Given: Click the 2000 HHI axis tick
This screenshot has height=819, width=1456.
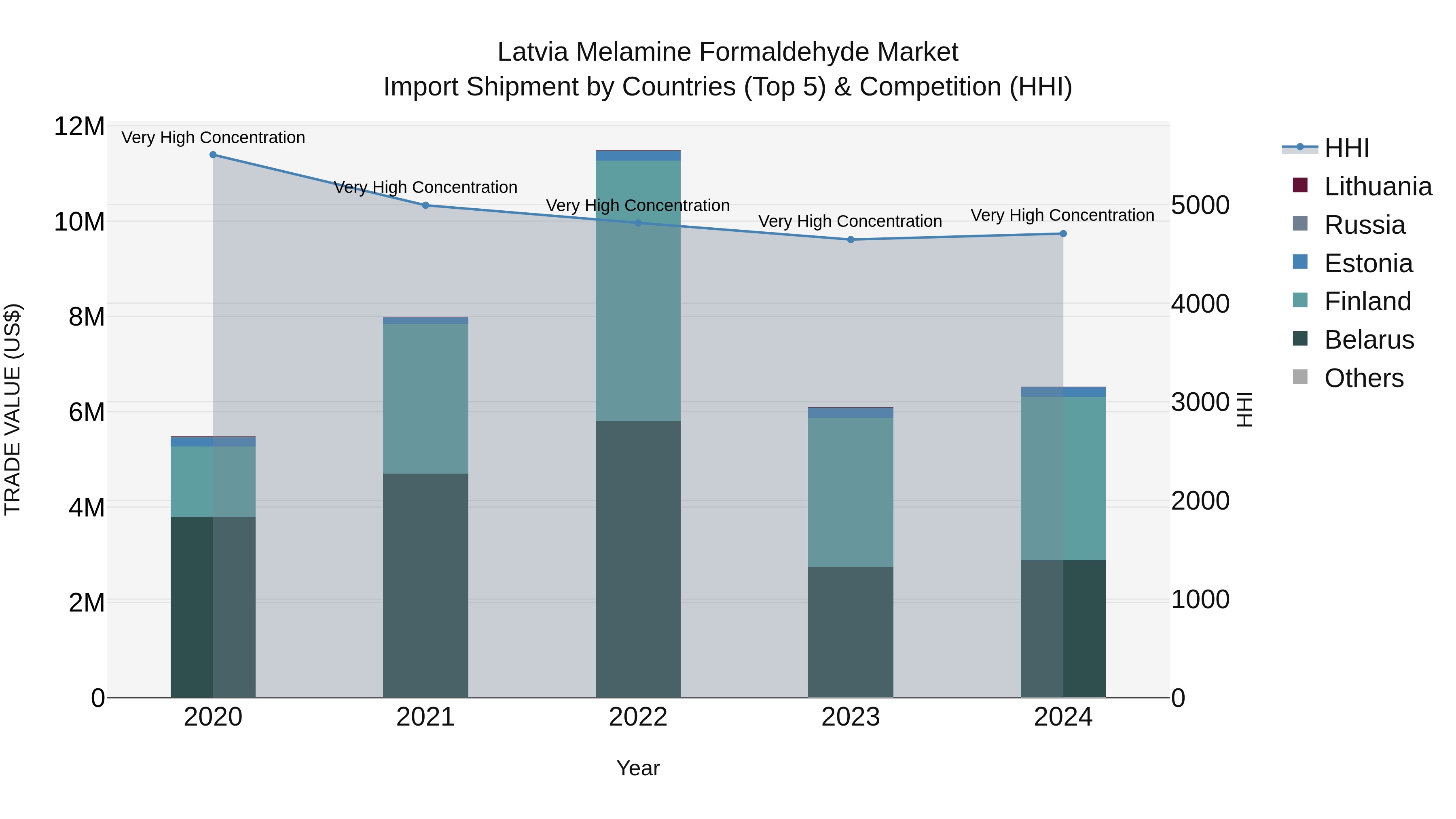Looking at the screenshot, I should tap(1200, 501).
